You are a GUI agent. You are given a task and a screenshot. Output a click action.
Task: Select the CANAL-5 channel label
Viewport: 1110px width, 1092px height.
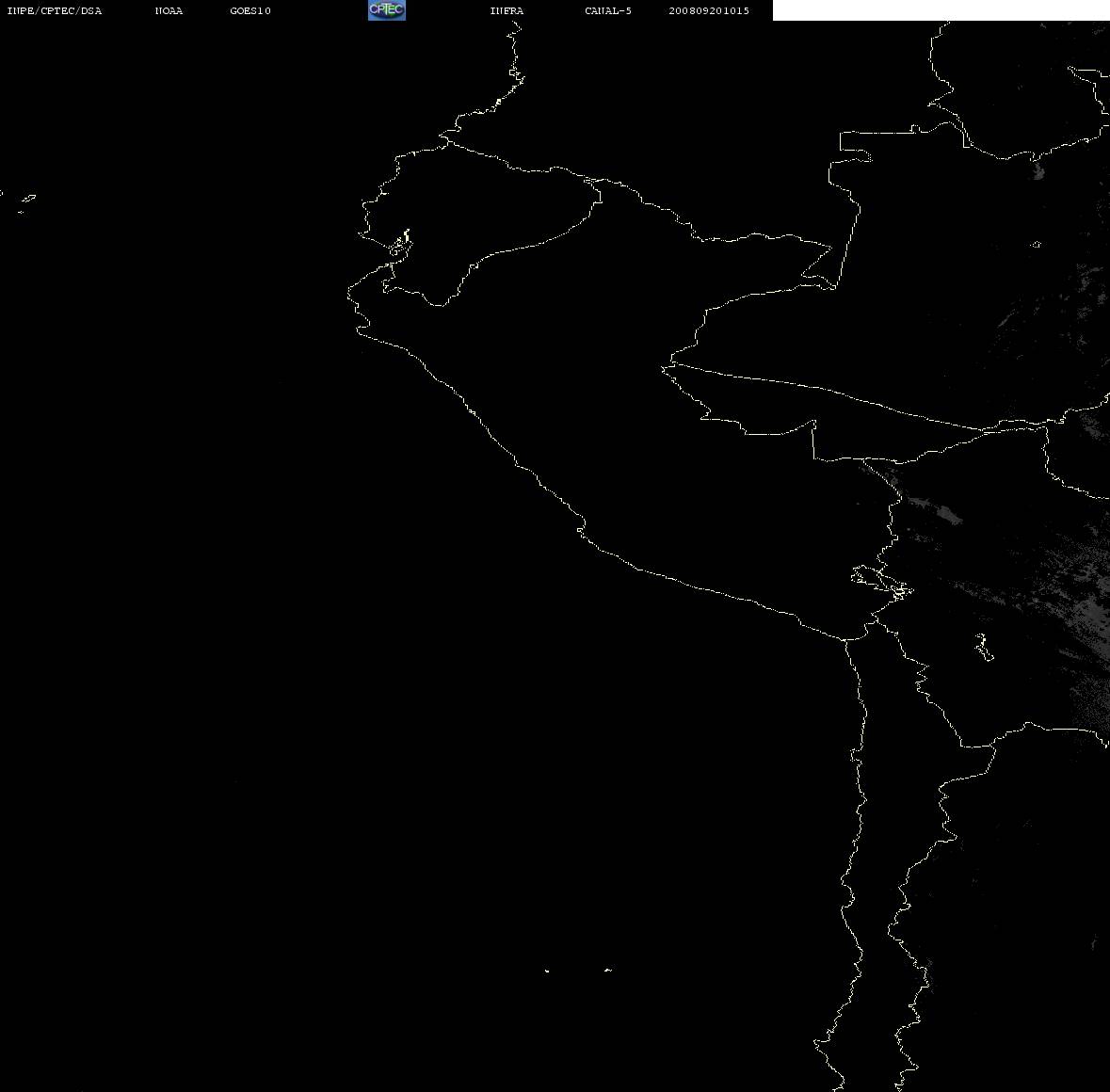point(608,10)
